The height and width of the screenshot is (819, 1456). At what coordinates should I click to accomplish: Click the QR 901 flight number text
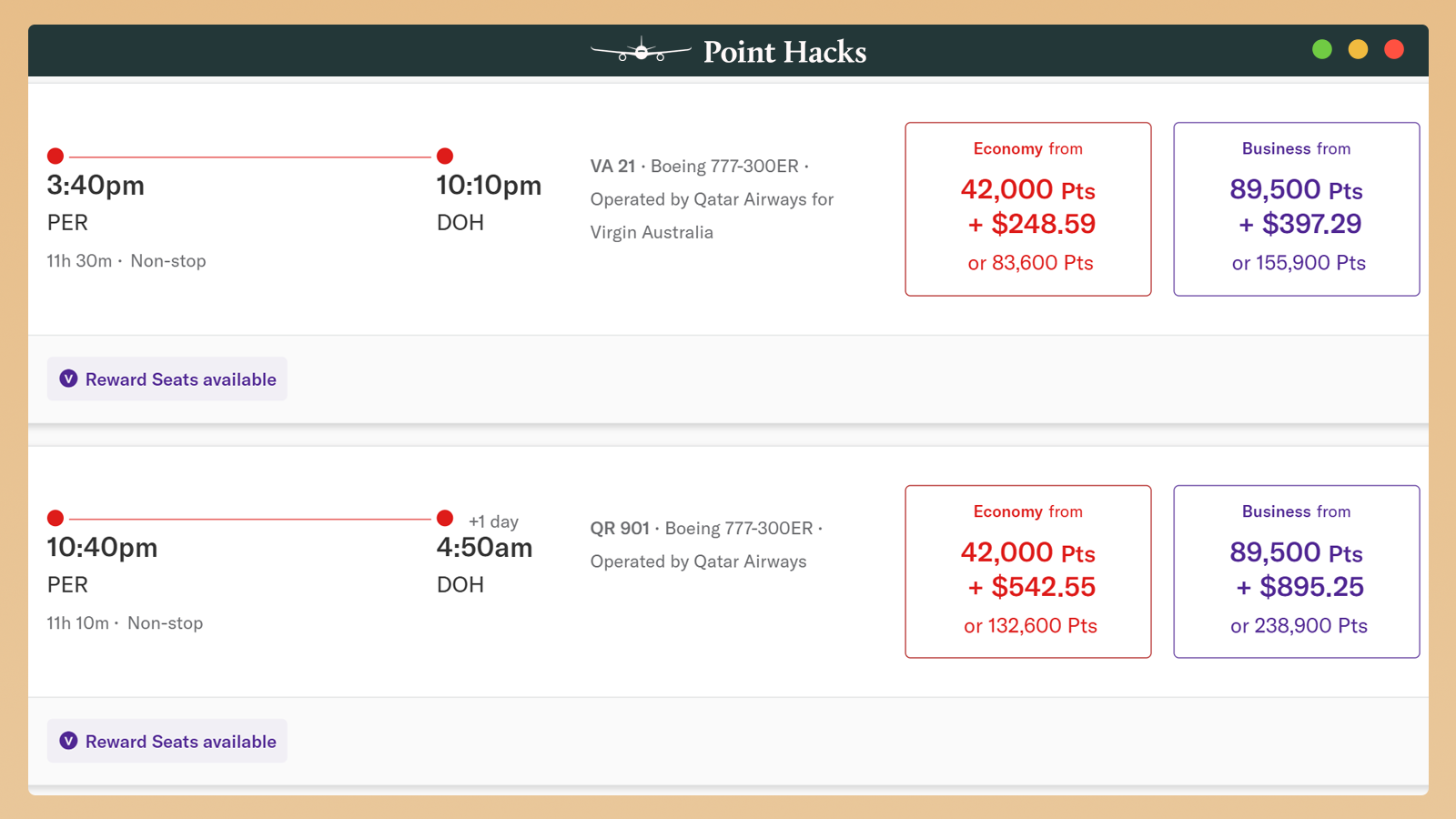(x=620, y=529)
